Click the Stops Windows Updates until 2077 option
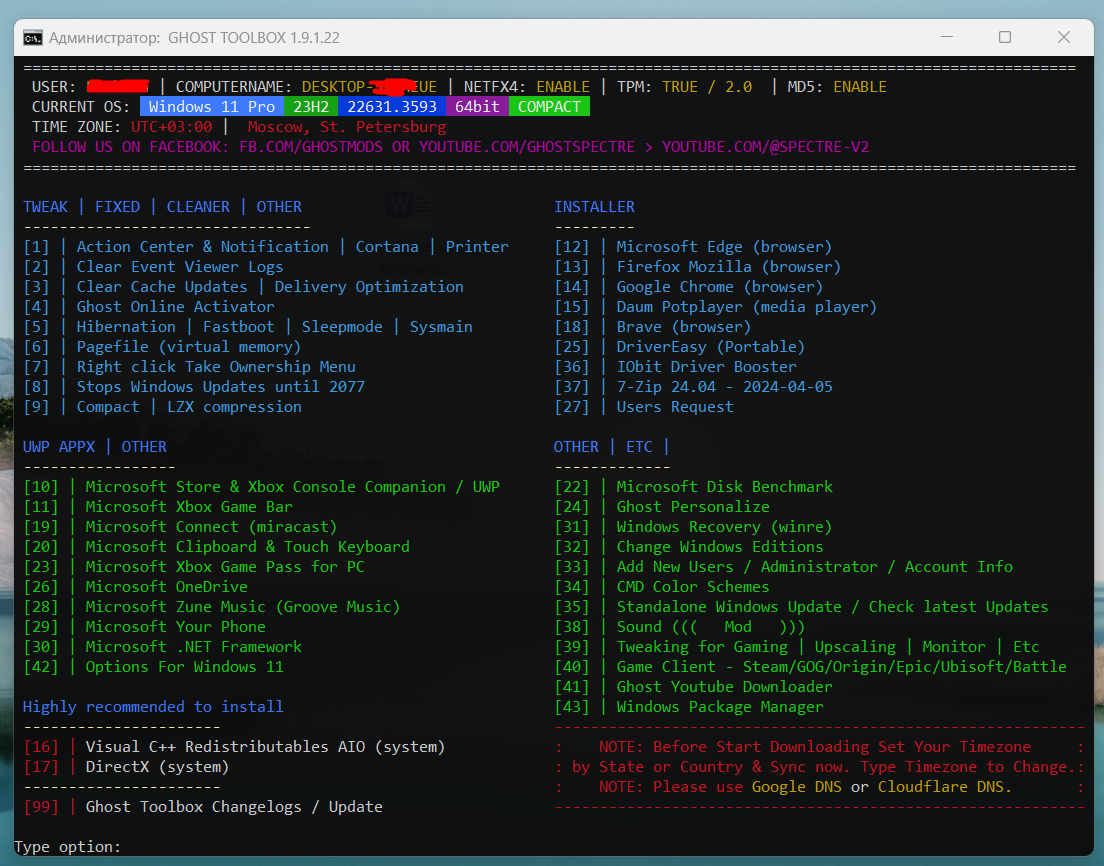This screenshot has height=866, width=1104. 220,387
